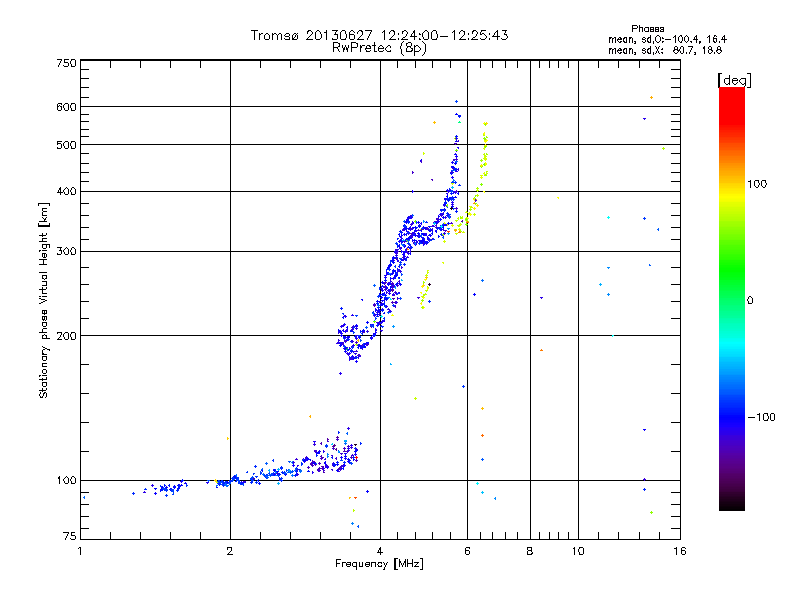Click y-axis tick label '750'

[x=66, y=63]
